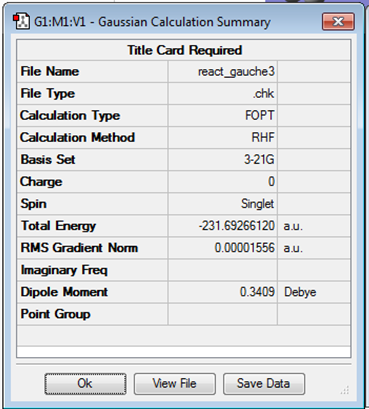Image resolution: width=369 pixels, height=409 pixels.
Task: Click the Debye unit cell
Action: (x=314, y=292)
